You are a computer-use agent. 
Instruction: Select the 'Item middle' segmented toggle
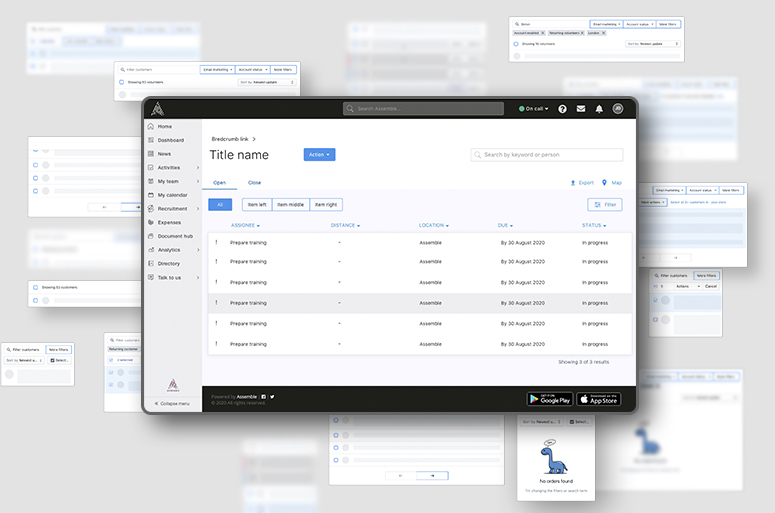click(291, 204)
